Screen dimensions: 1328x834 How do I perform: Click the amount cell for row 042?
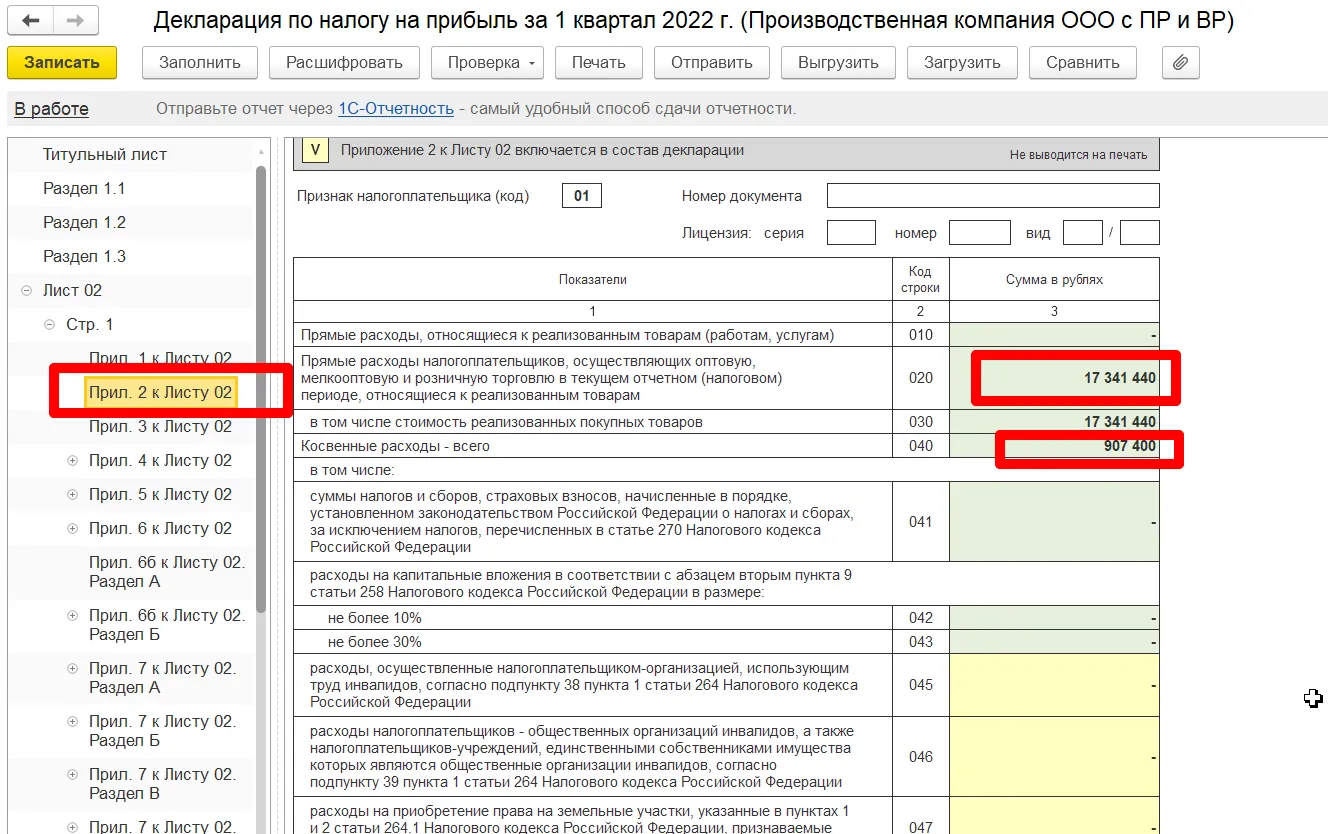pos(1054,618)
